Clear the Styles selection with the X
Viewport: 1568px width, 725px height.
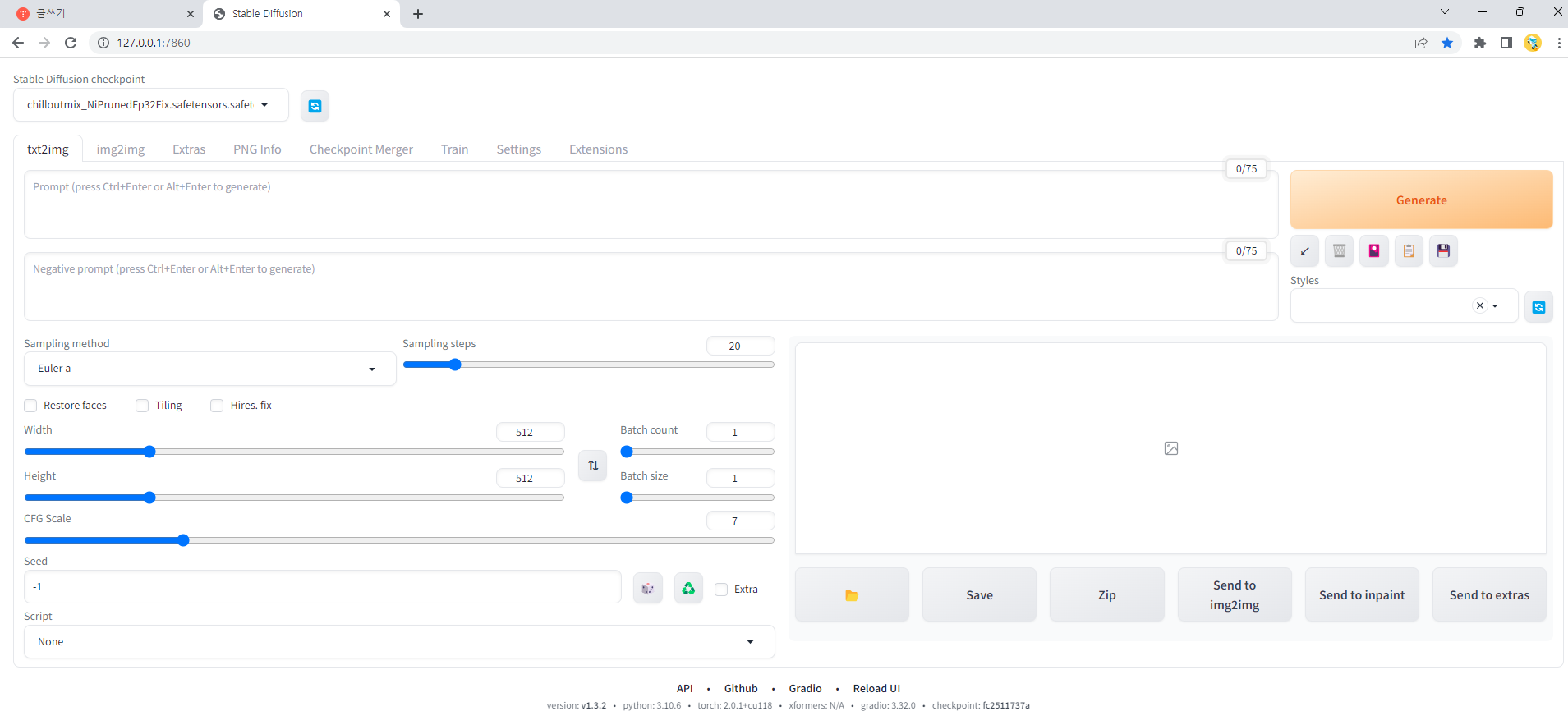pos(1479,305)
